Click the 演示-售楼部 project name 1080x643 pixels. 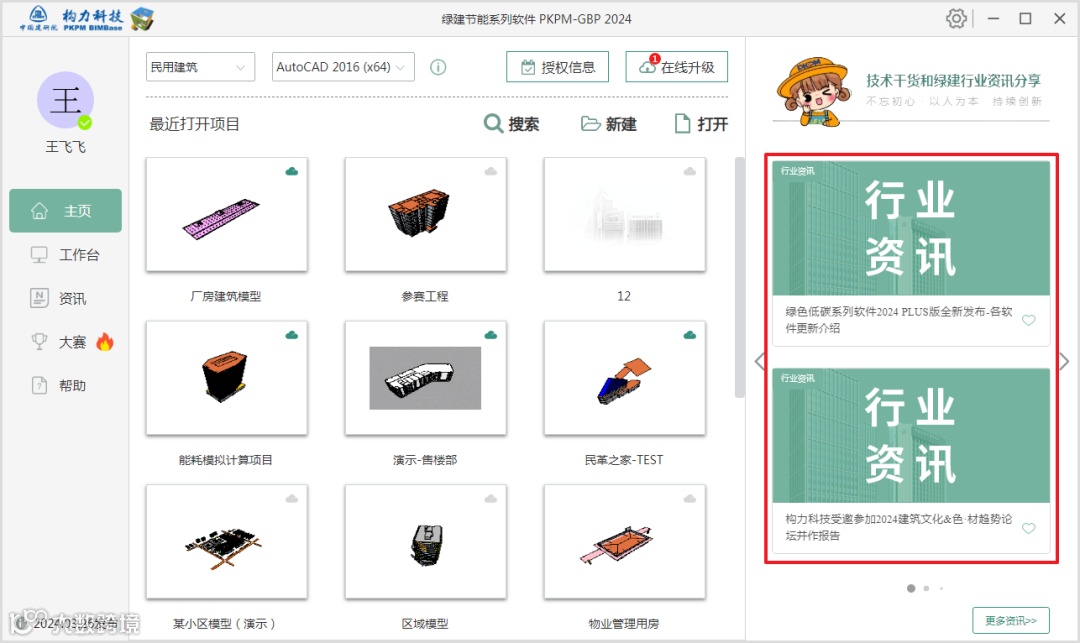425,460
